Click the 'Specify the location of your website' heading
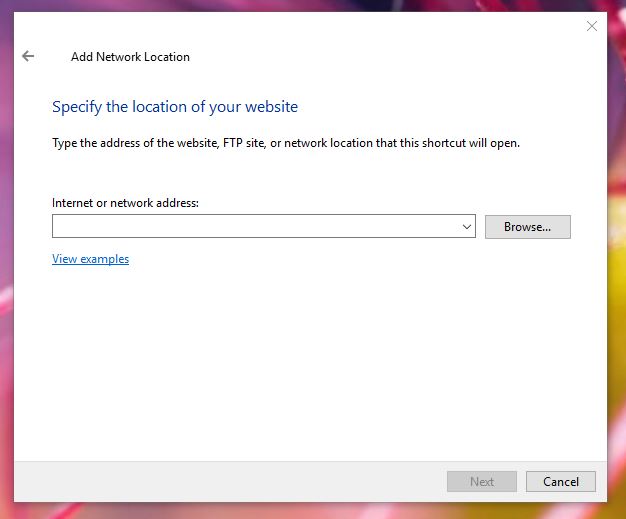626x519 pixels. pyautogui.click(x=175, y=107)
